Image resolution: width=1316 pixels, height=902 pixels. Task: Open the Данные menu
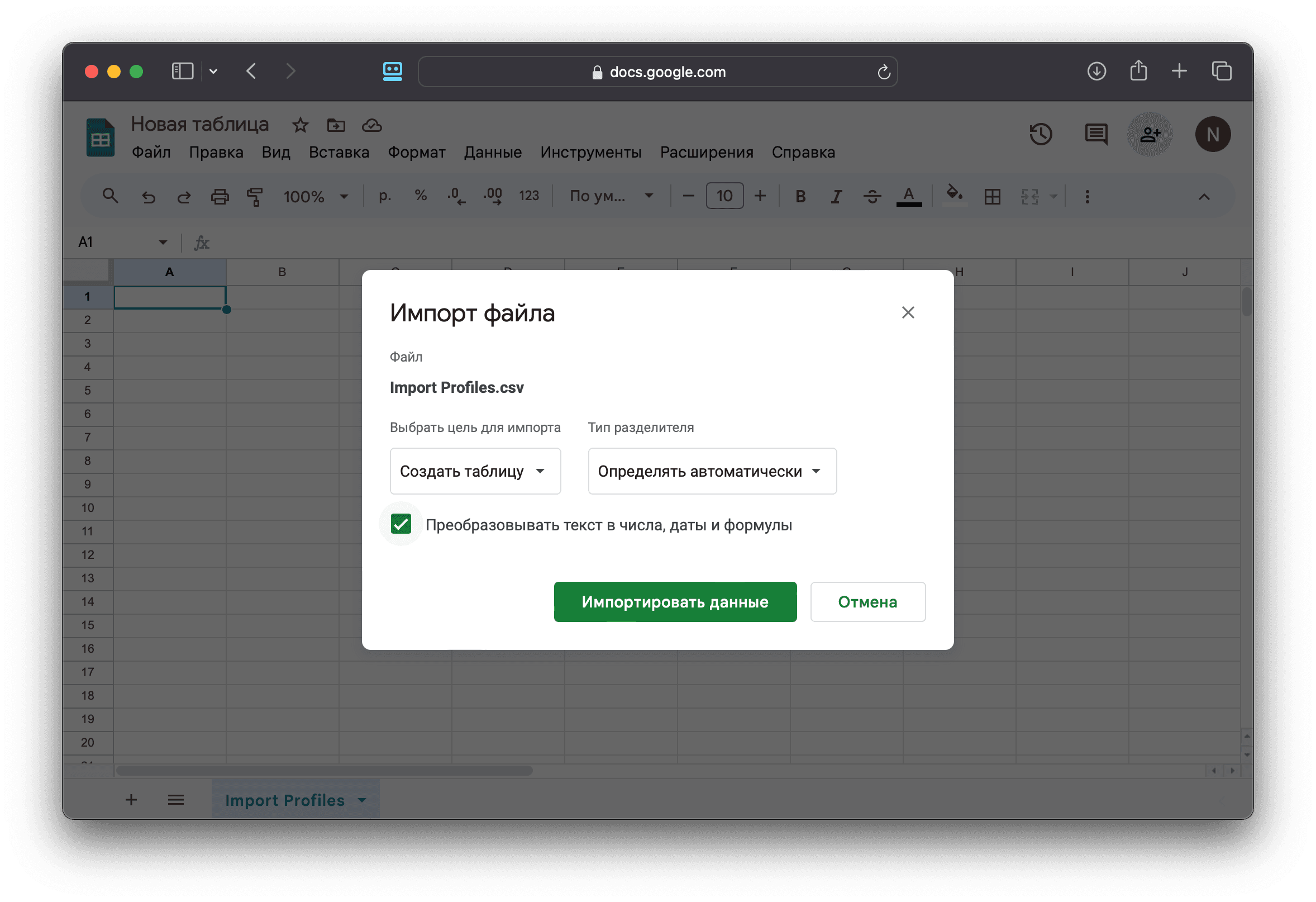[x=492, y=153]
